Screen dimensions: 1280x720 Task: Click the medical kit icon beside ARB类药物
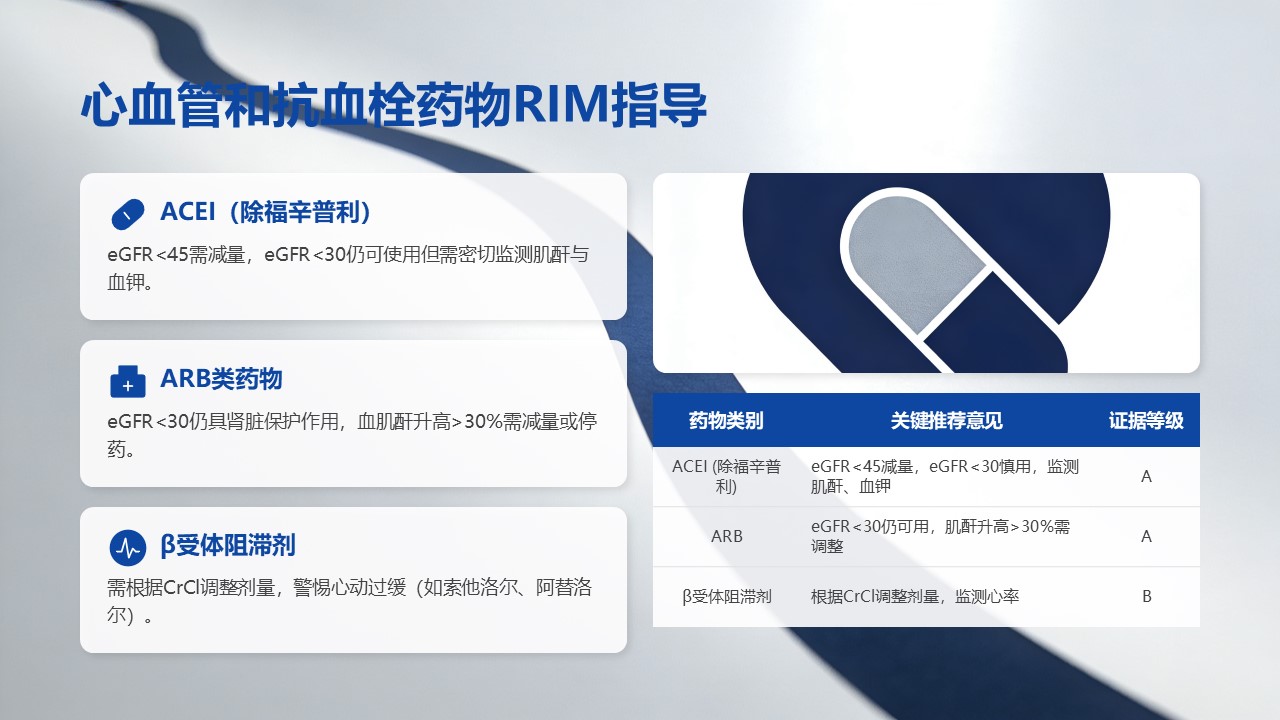coord(128,381)
